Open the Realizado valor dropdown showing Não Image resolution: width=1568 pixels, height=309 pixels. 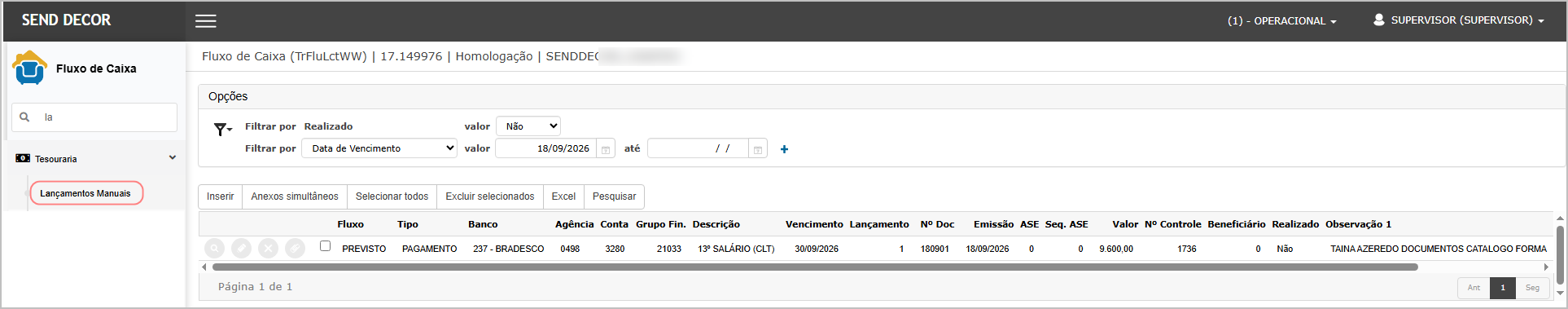pos(528,126)
